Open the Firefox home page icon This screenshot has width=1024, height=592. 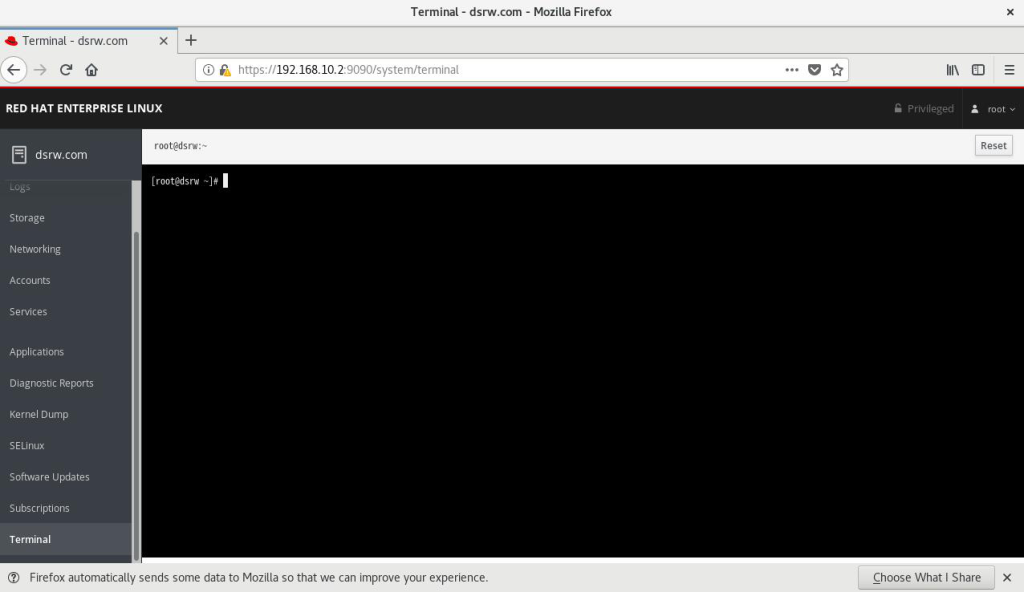point(91,70)
